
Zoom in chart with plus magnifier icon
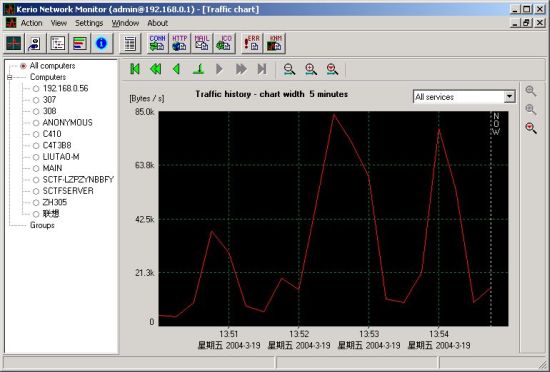[311, 69]
